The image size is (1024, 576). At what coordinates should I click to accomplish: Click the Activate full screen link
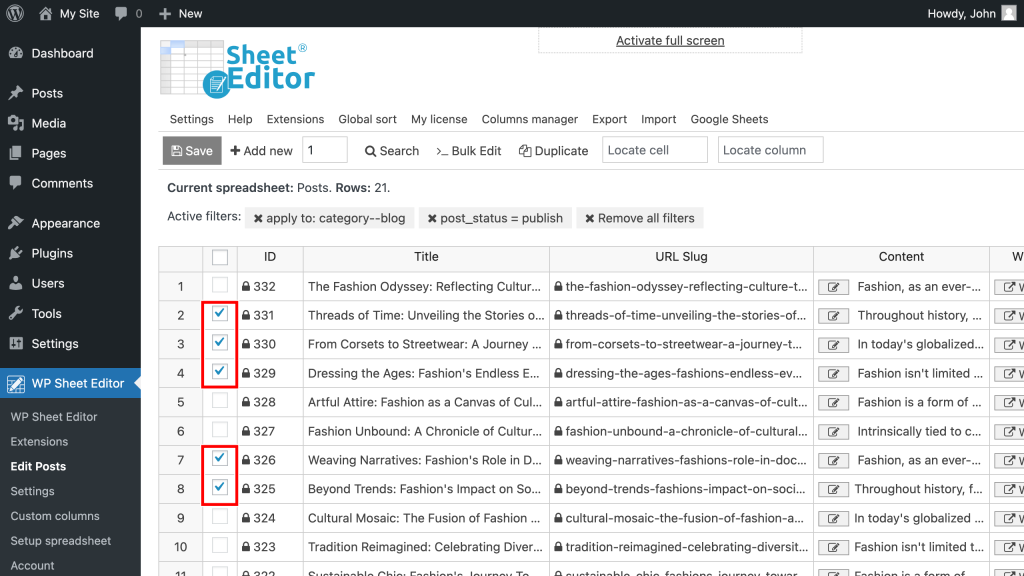tap(670, 40)
